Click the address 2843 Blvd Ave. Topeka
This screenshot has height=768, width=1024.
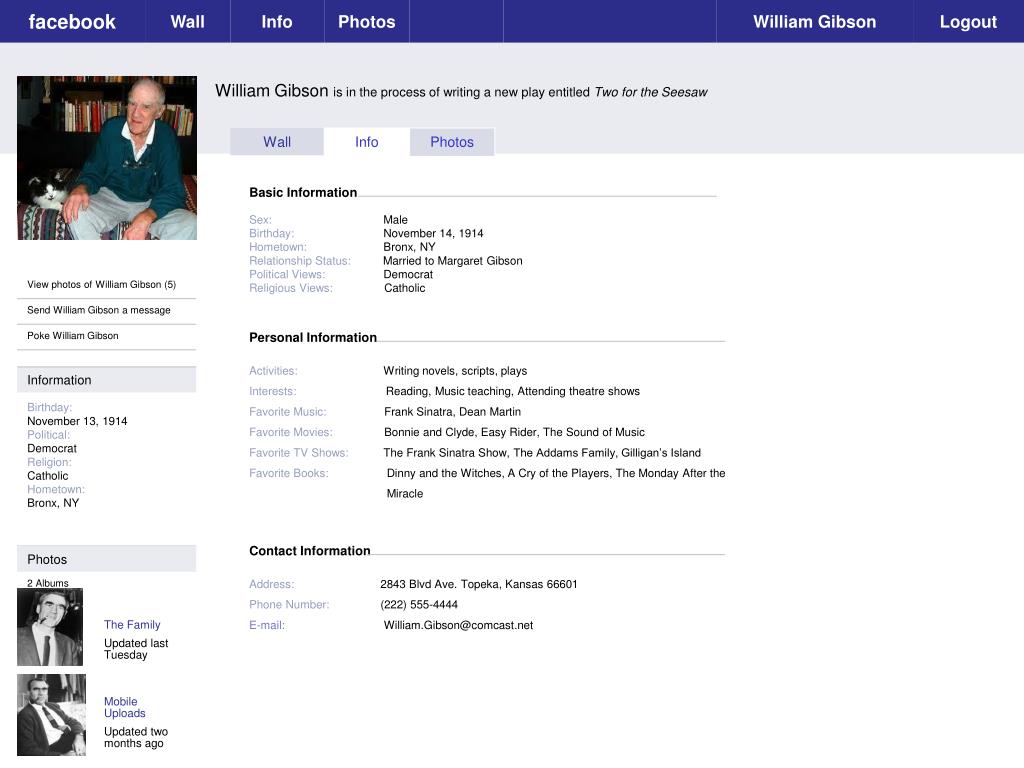tap(479, 584)
